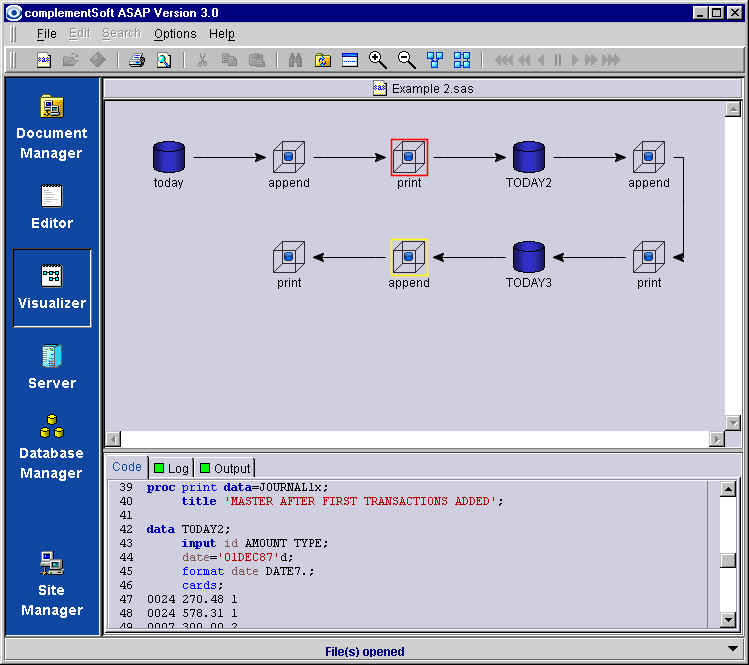Step back one with playback control
The width and height of the screenshot is (749, 665).
click(541, 60)
